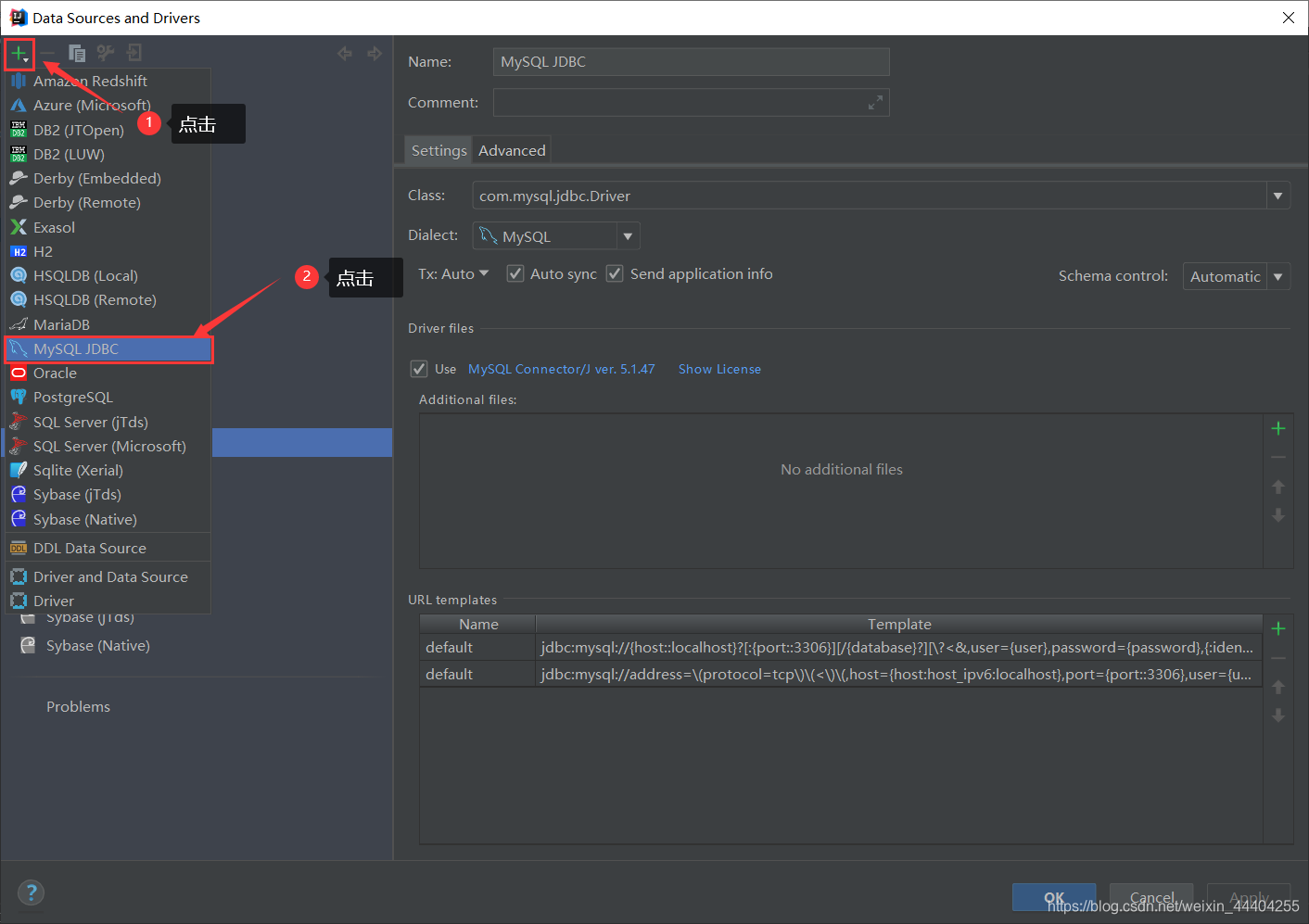Move URL template up arrow

1278,687
